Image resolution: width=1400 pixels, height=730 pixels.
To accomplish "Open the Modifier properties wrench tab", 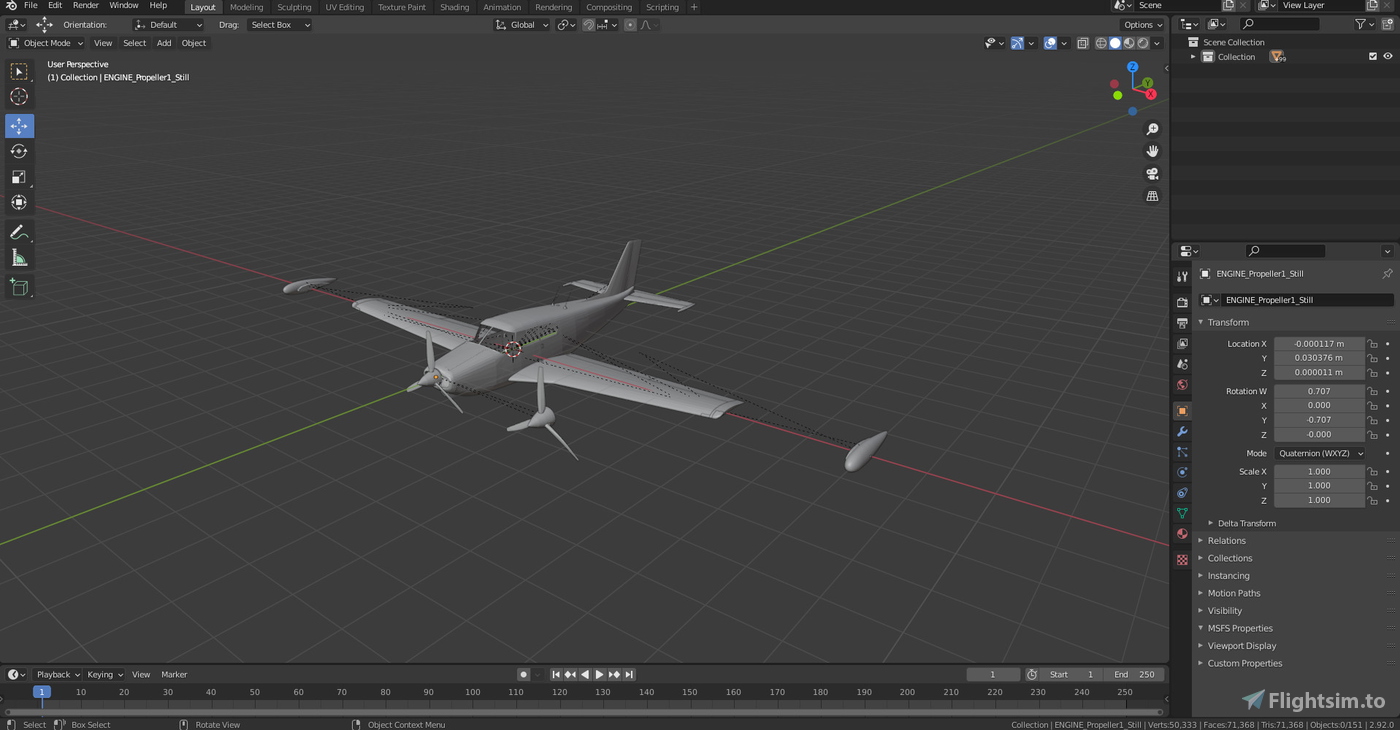I will click(x=1182, y=430).
